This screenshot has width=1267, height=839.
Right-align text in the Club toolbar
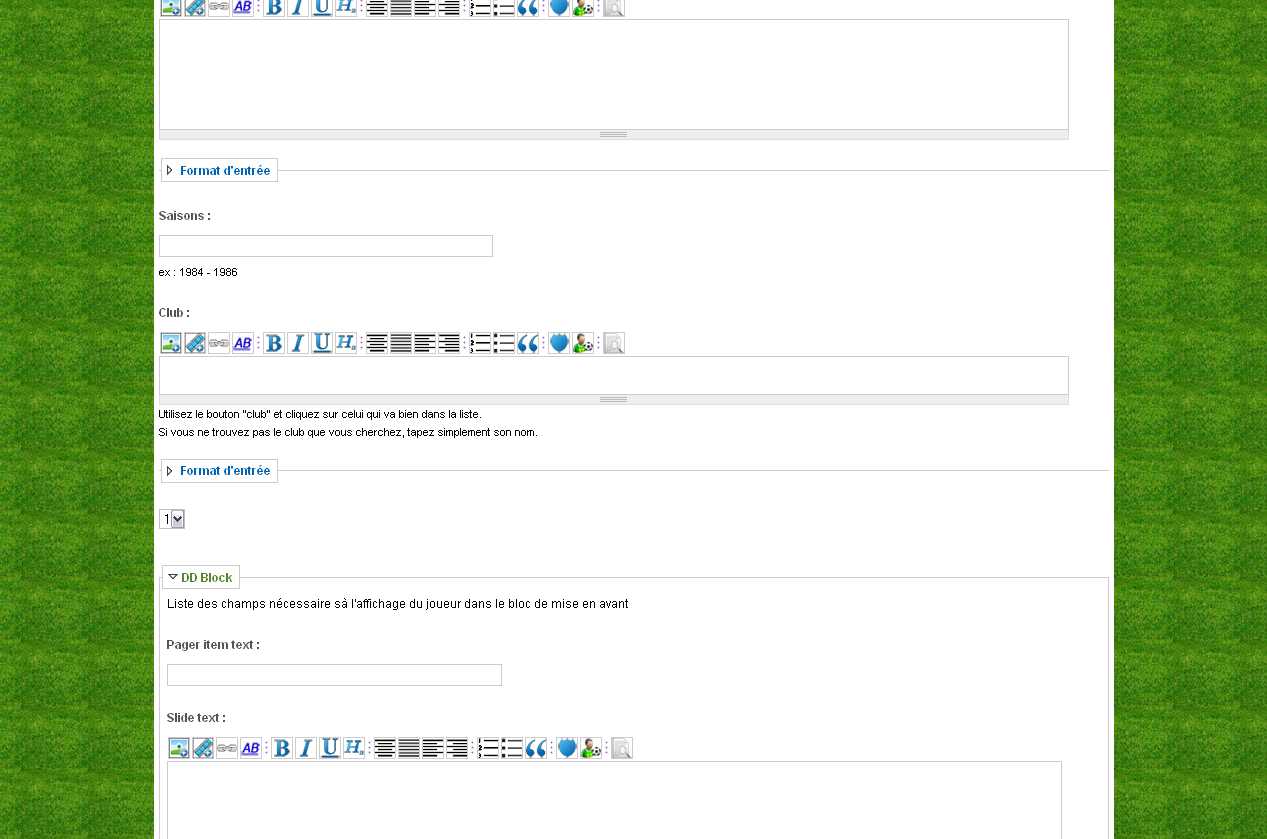pos(449,343)
